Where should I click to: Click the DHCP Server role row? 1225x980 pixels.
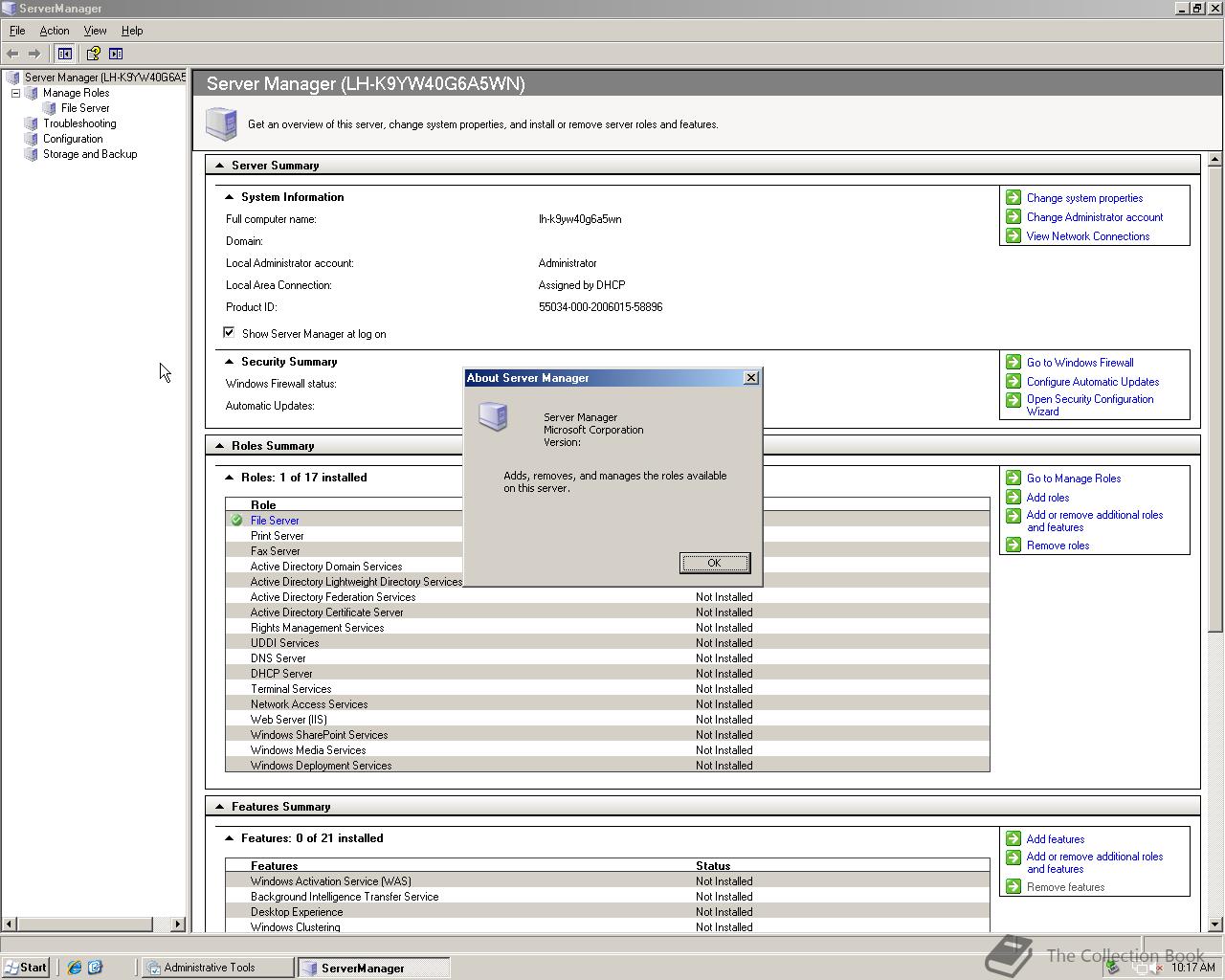(x=608, y=674)
